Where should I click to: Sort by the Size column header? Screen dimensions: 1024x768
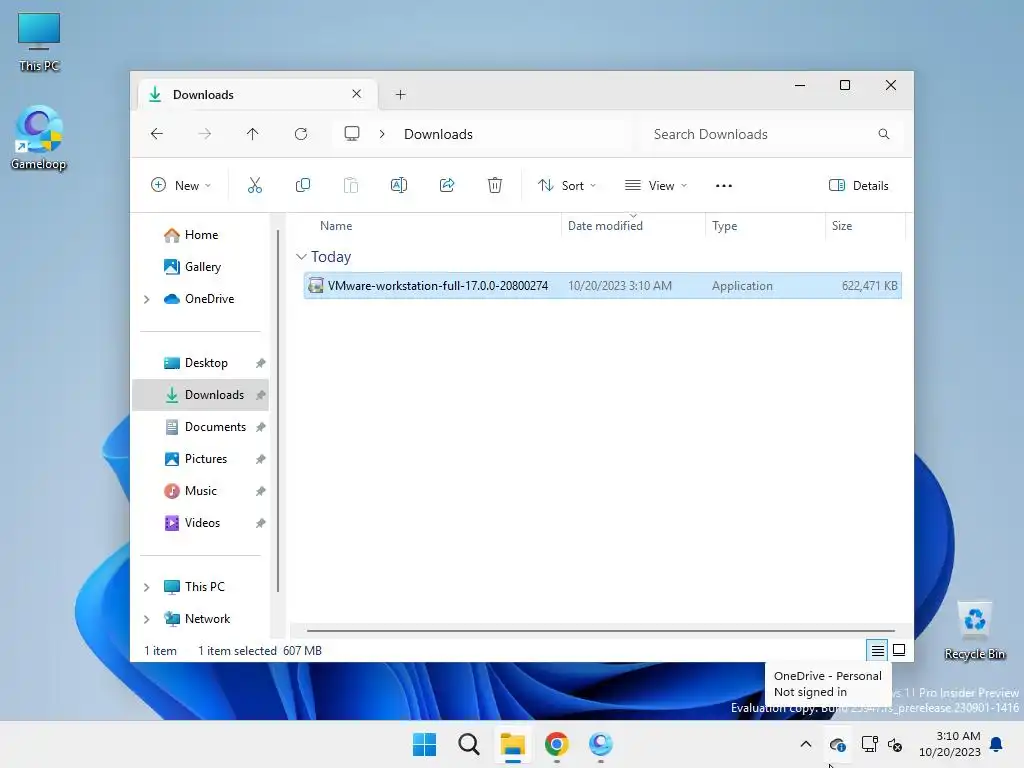842,226
